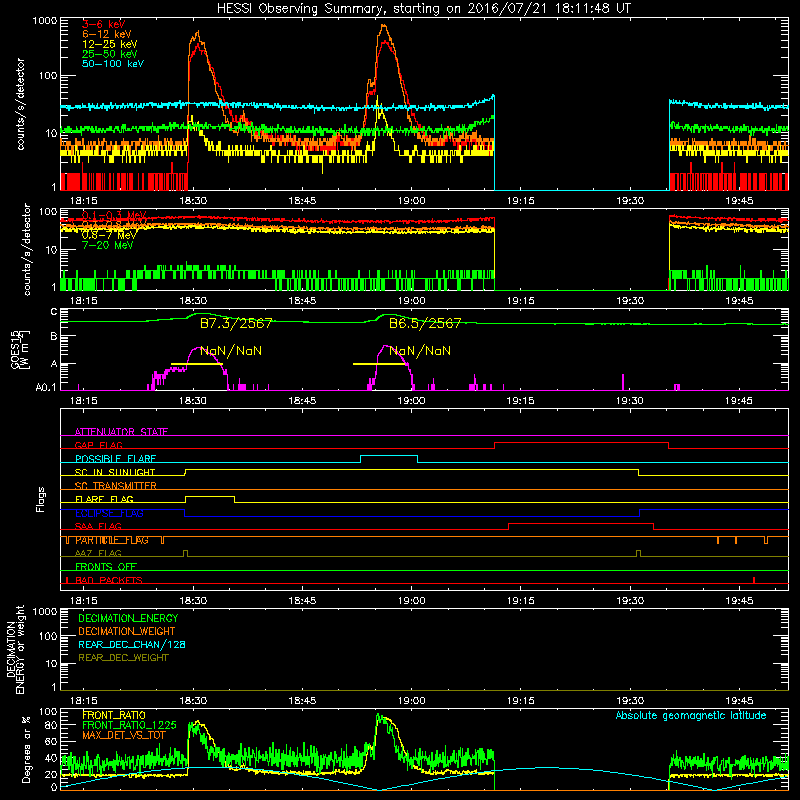This screenshot has height=800, width=800.
Task: Click the HESSI Observing Summary title text
Action: [x=423, y=9]
